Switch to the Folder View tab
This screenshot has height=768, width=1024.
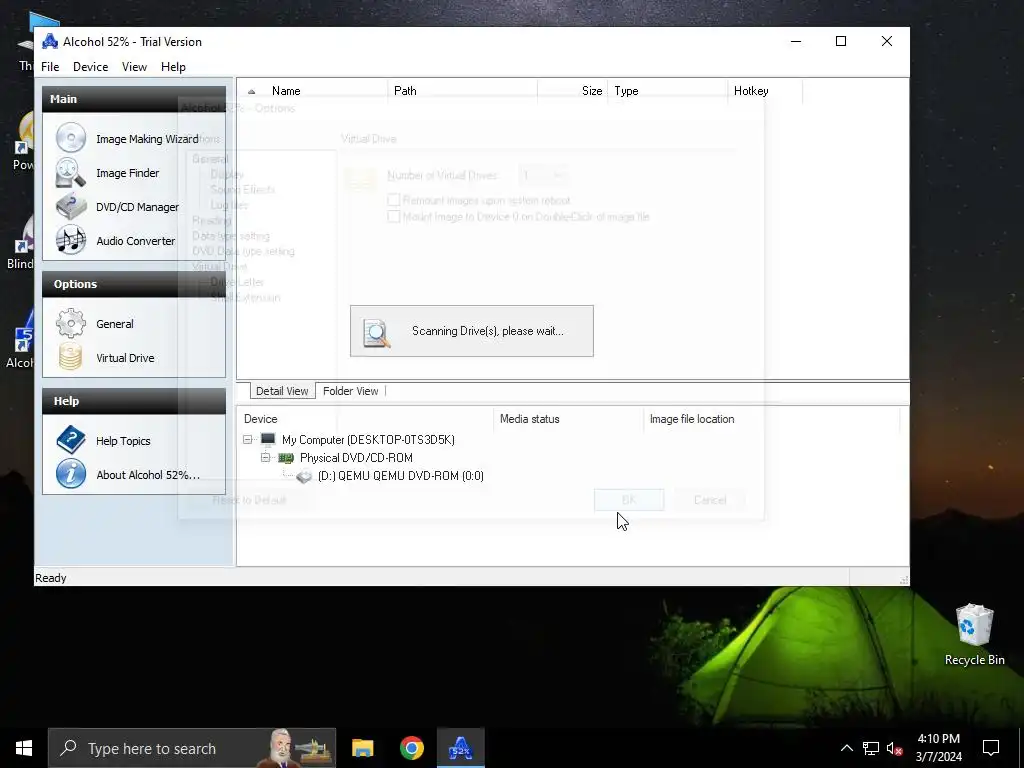[351, 391]
